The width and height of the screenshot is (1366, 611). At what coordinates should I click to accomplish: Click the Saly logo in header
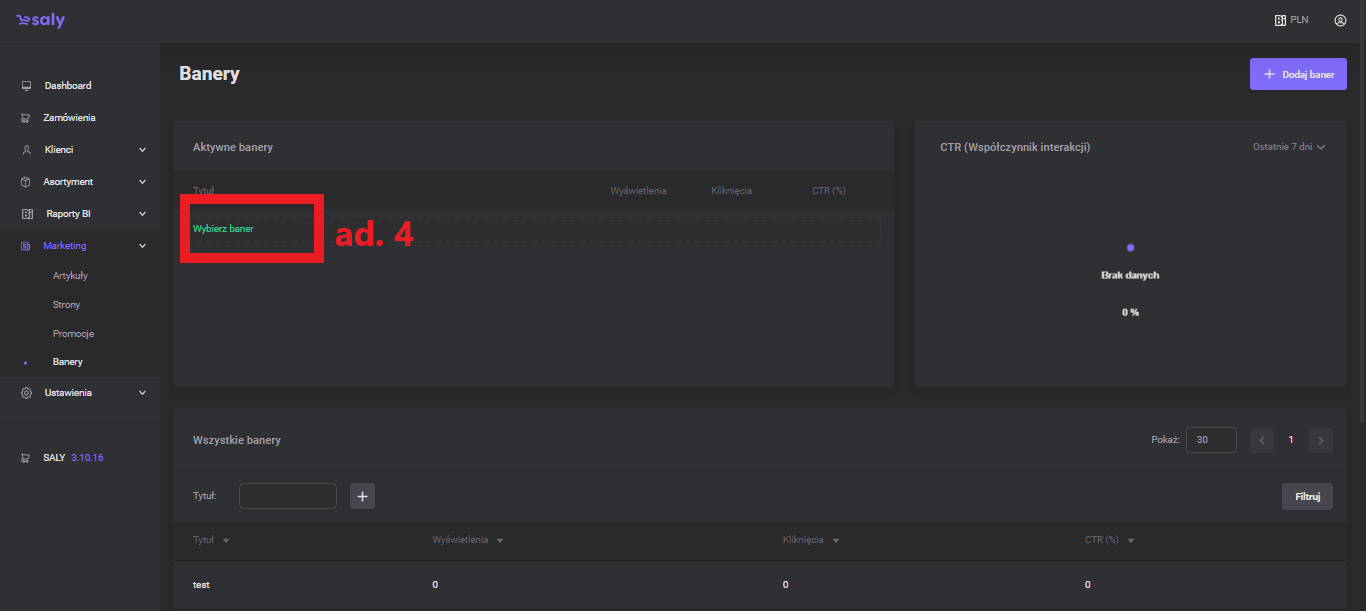pos(41,20)
